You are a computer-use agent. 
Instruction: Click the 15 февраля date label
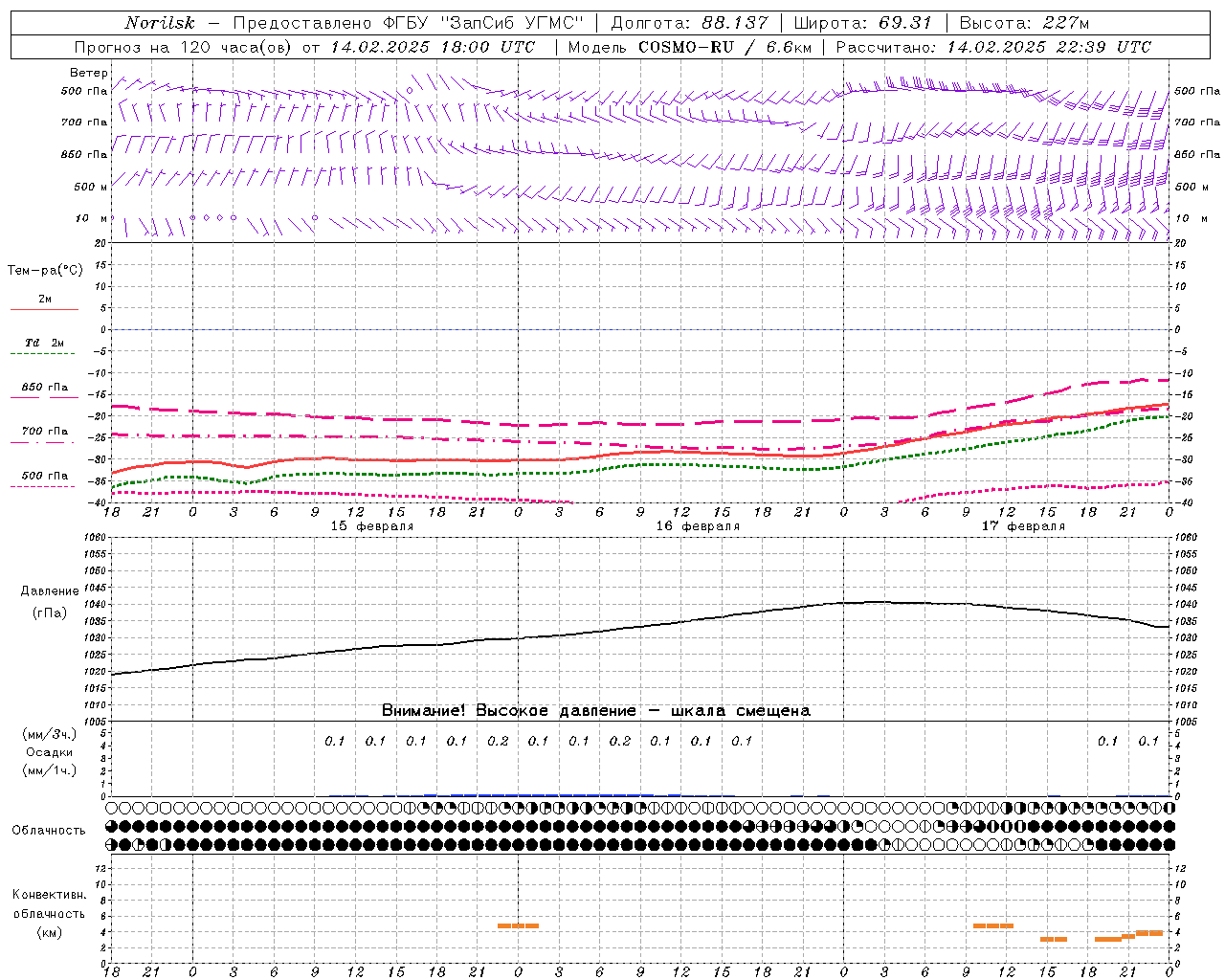(x=372, y=526)
